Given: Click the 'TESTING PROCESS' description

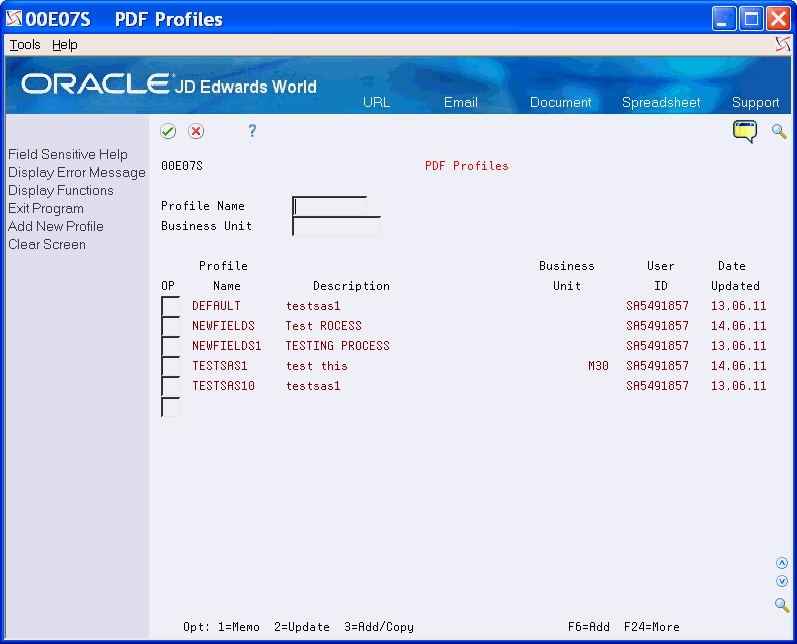Looking at the screenshot, I should (338, 346).
